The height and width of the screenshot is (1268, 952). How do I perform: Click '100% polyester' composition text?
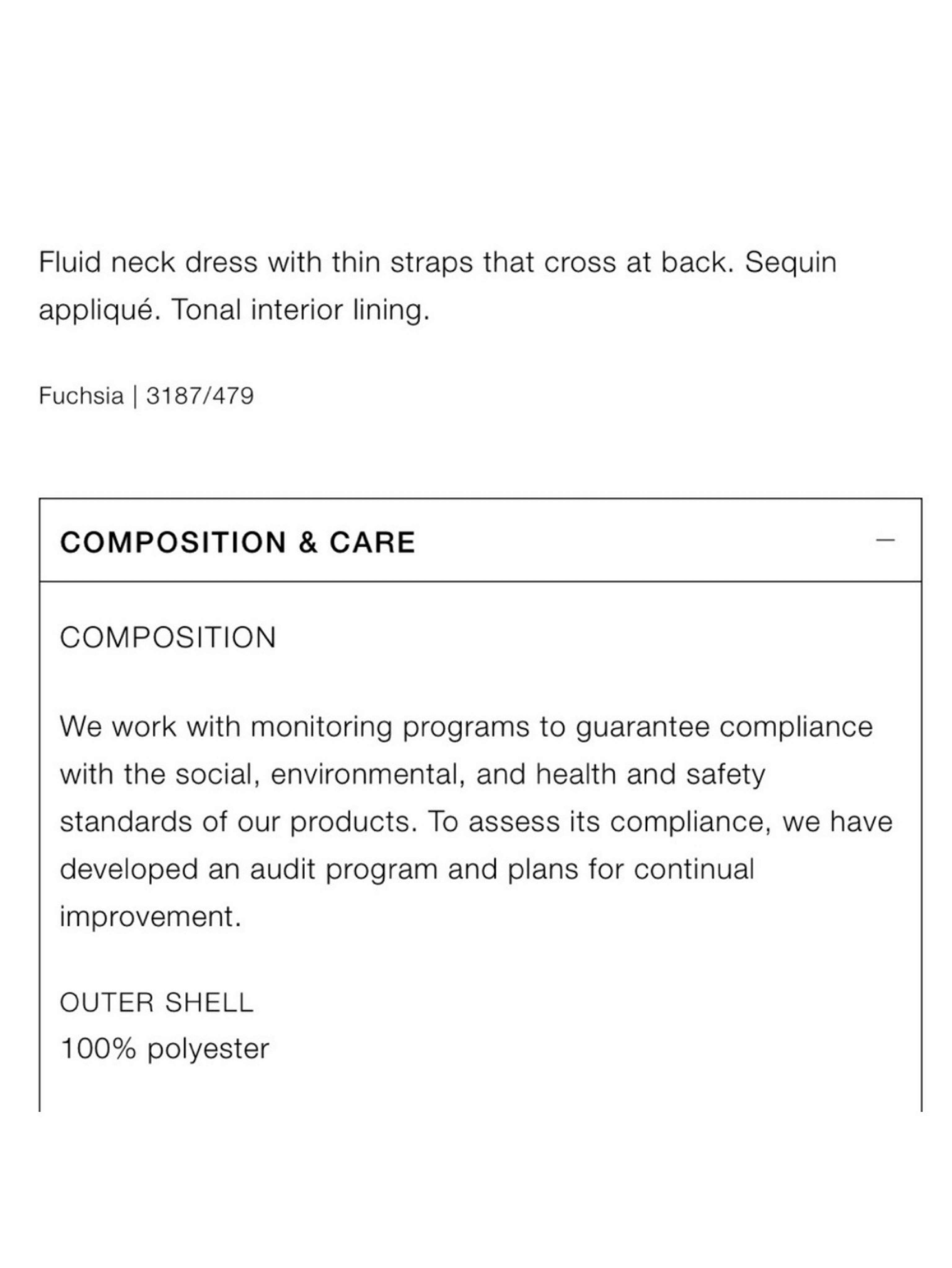[165, 1050]
